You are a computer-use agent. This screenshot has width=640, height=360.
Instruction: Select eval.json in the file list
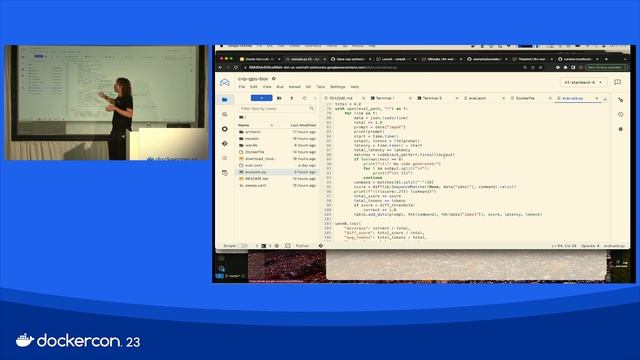(x=277, y=165)
